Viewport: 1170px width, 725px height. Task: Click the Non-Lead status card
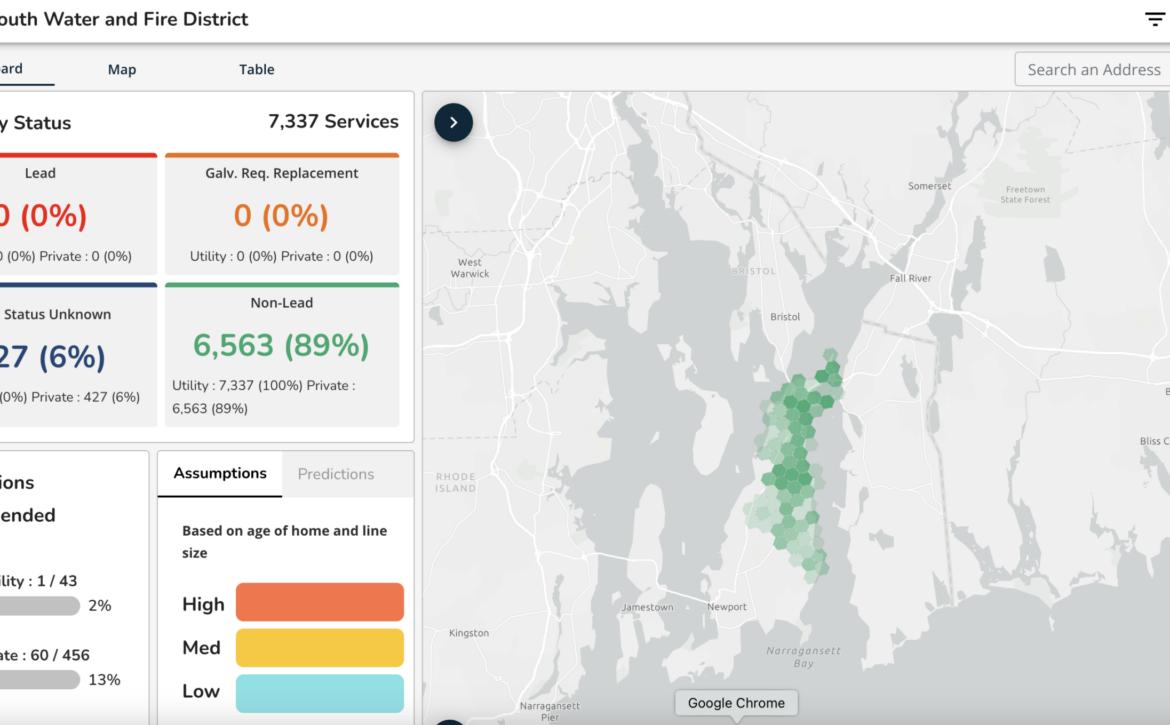tap(282, 356)
